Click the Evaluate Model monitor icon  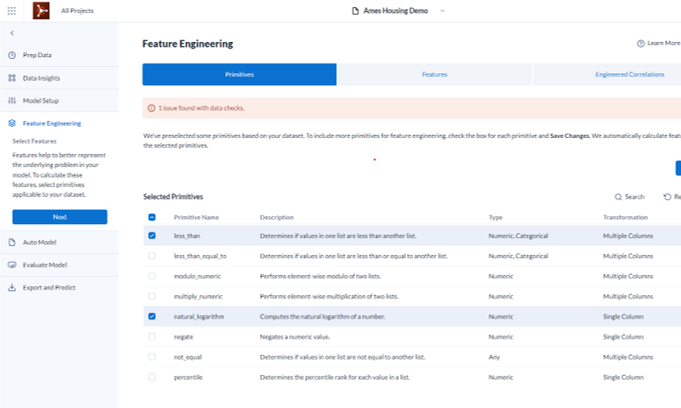12,265
